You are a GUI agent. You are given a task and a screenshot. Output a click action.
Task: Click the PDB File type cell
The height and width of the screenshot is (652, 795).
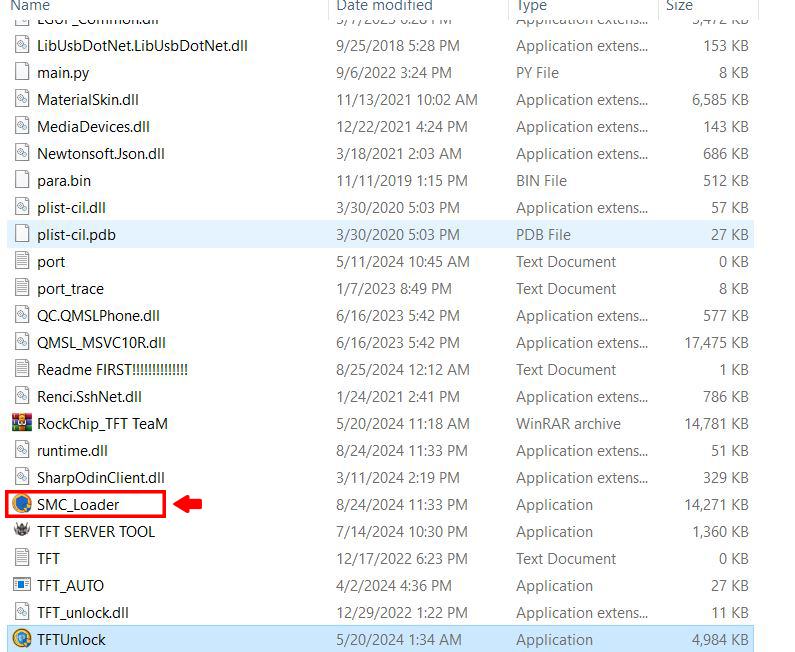coord(544,235)
